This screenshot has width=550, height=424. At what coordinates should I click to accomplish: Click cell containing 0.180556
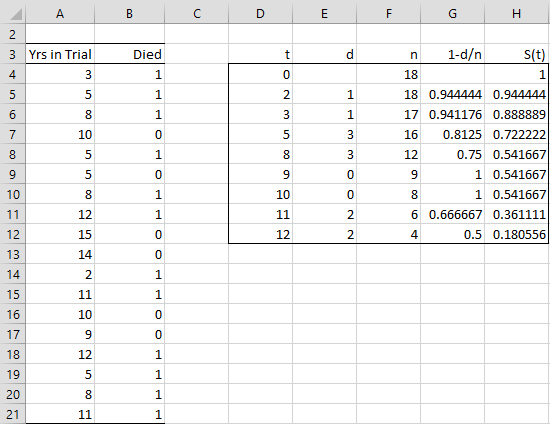(516, 234)
